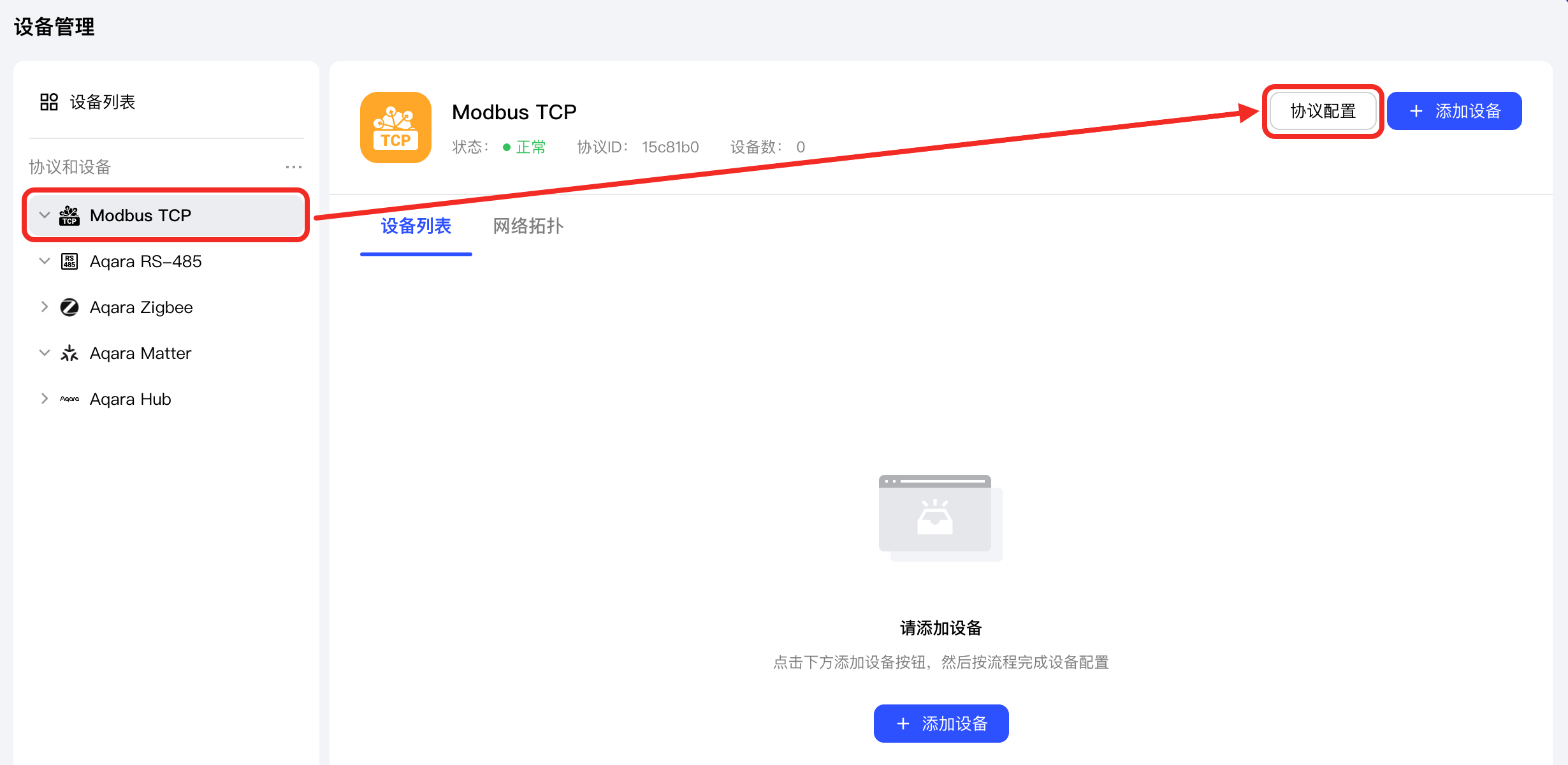Collapse the Aqara Matter tree node
Screen dimensions: 1568x765
tap(45, 353)
